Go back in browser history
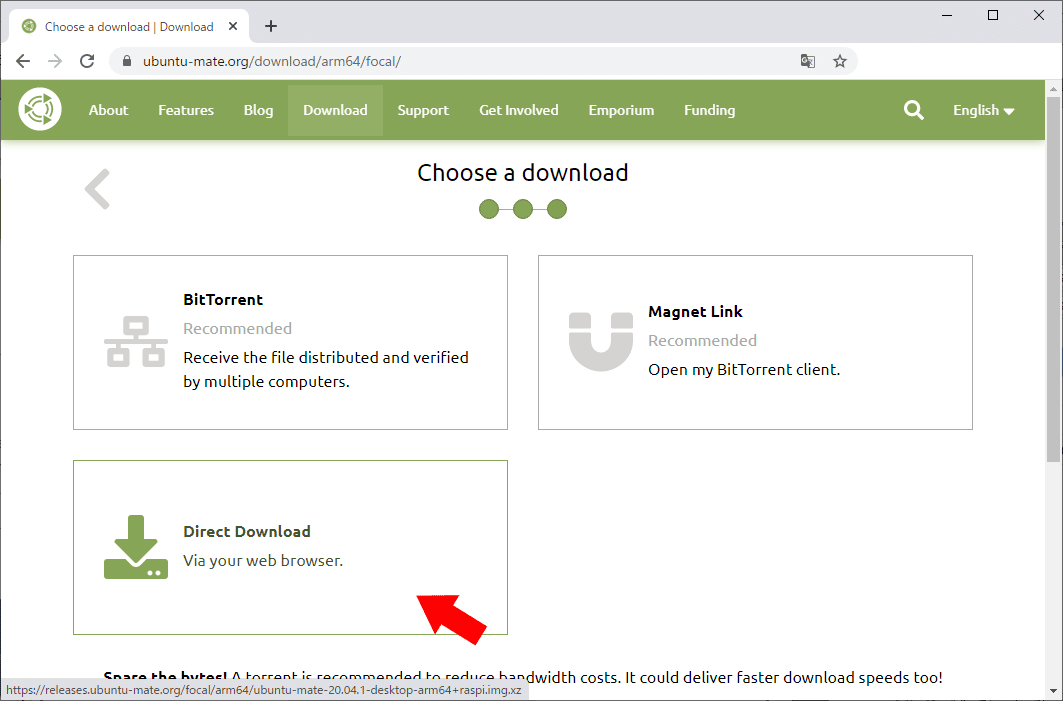The image size is (1063, 701). 23,61
